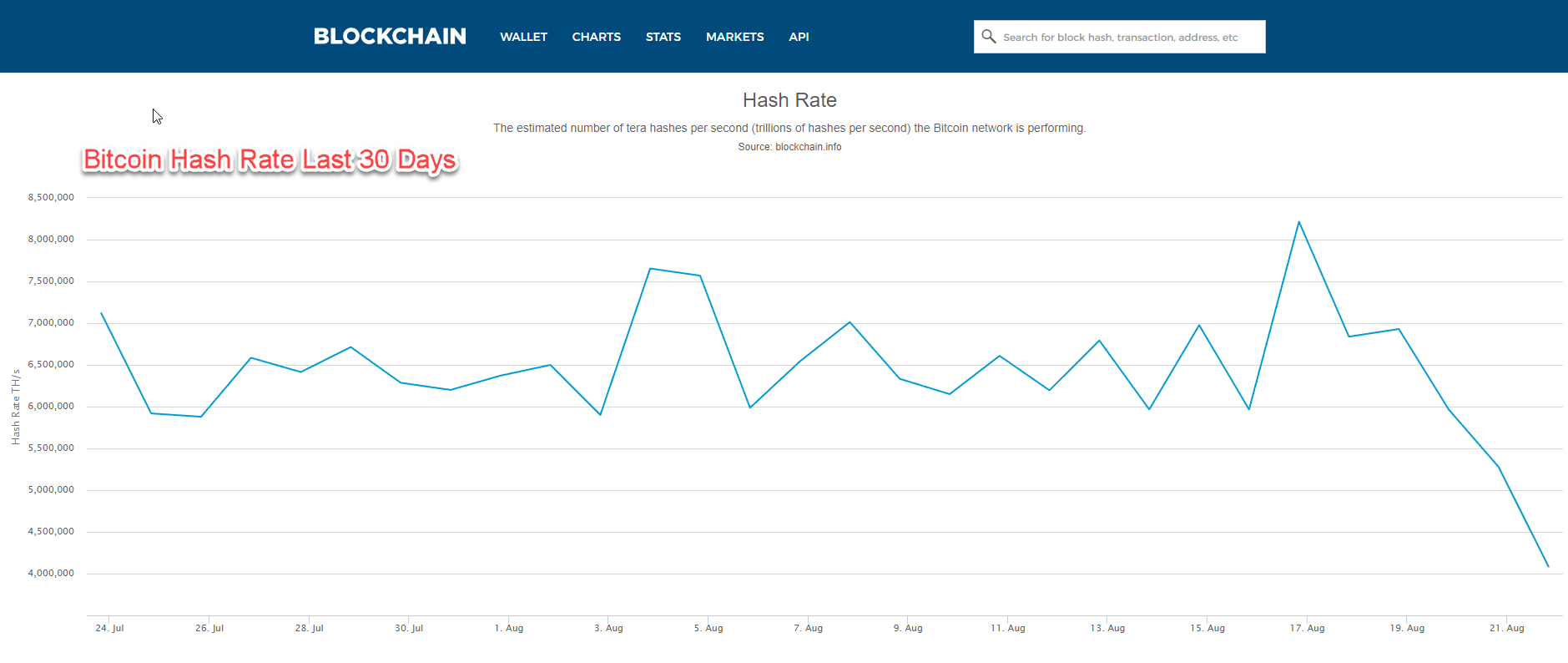This screenshot has height=663, width=1568.
Task: Click the '3. Aug' x-axis label
Action: click(x=608, y=628)
